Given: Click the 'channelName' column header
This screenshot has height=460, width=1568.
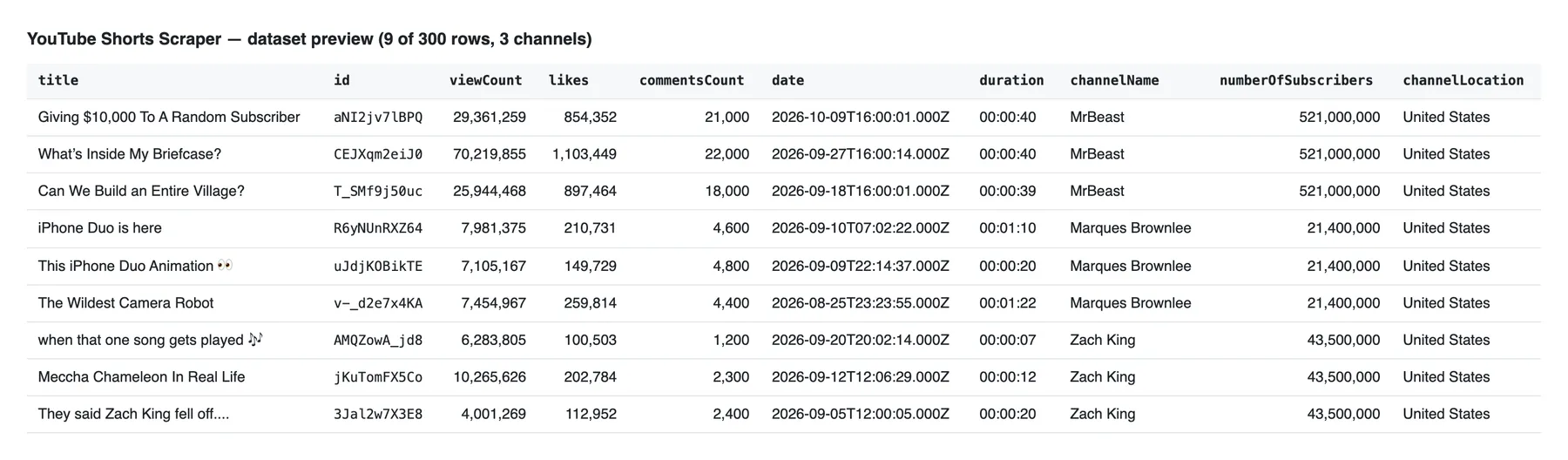Looking at the screenshot, I should point(1114,80).
